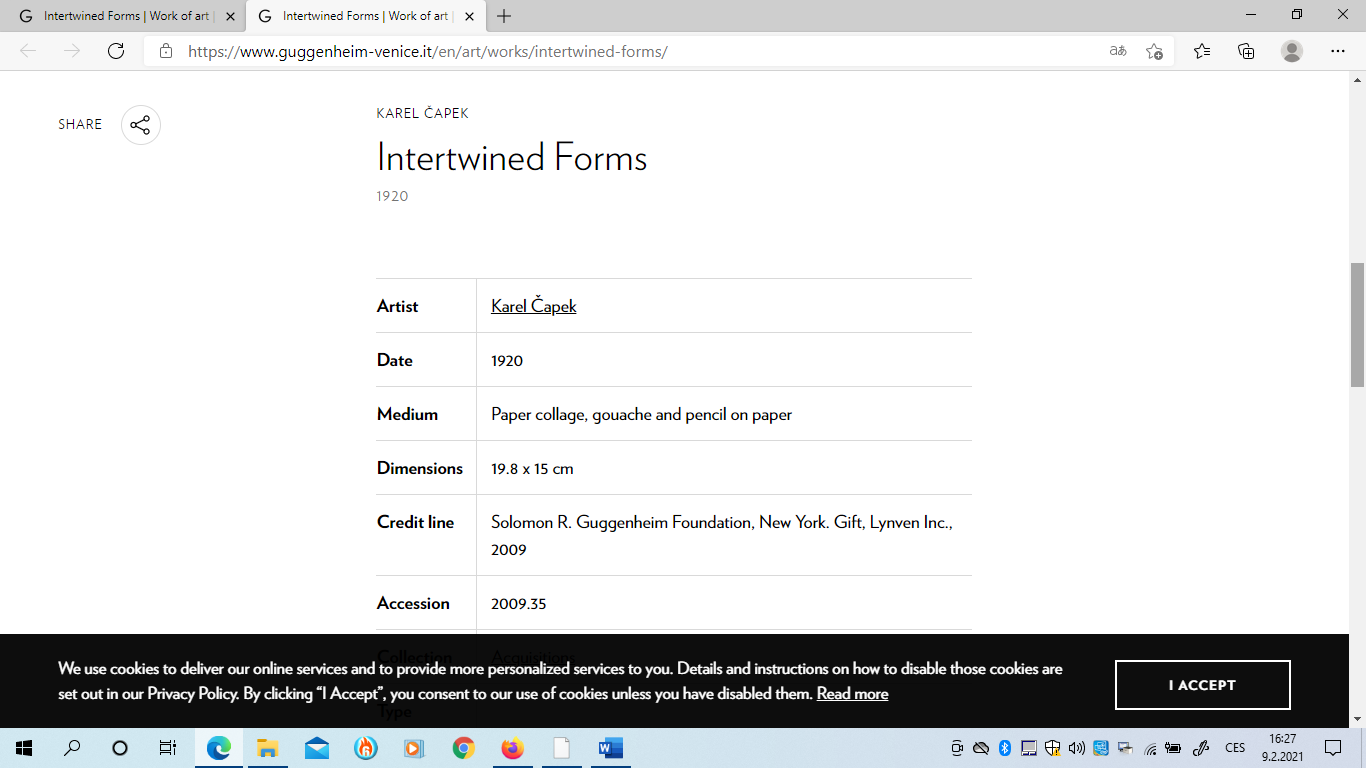Screen dimensions: 1366x768
Task: Open the translate page icon
Action: tap(1118, 51)
